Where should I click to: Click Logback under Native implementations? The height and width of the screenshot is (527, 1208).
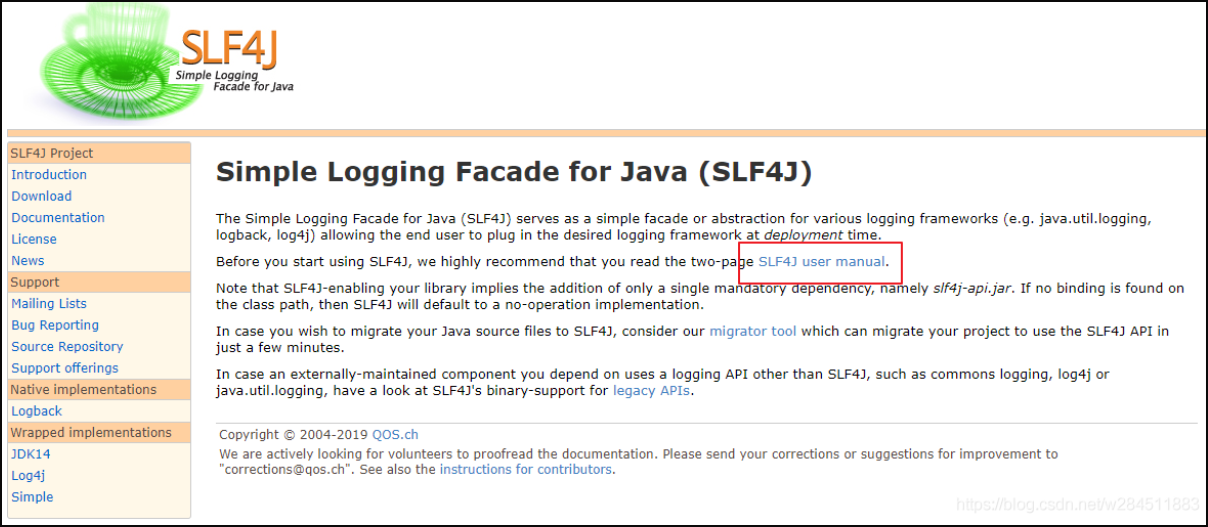tap(37, 411)
